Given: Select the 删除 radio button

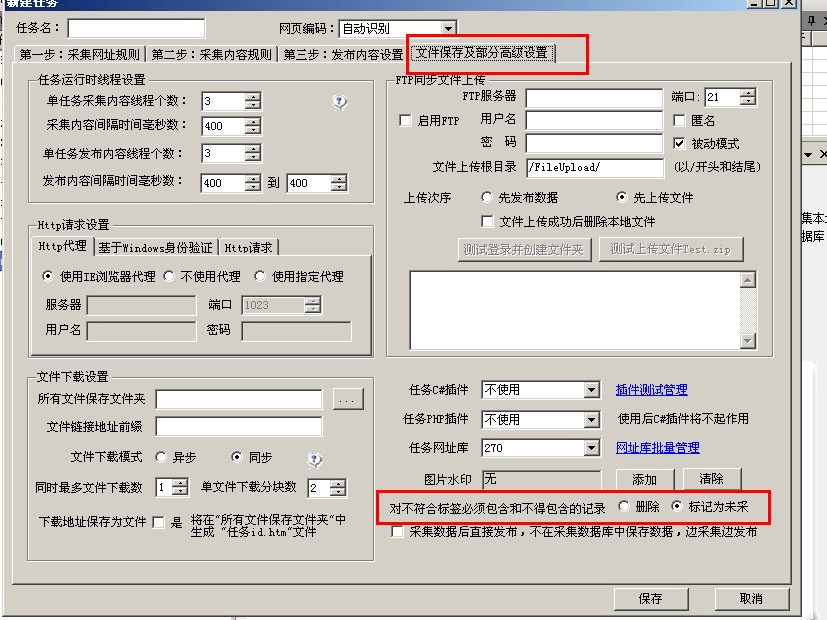Looking at the screenshot, I should click(x=625, y=507).
